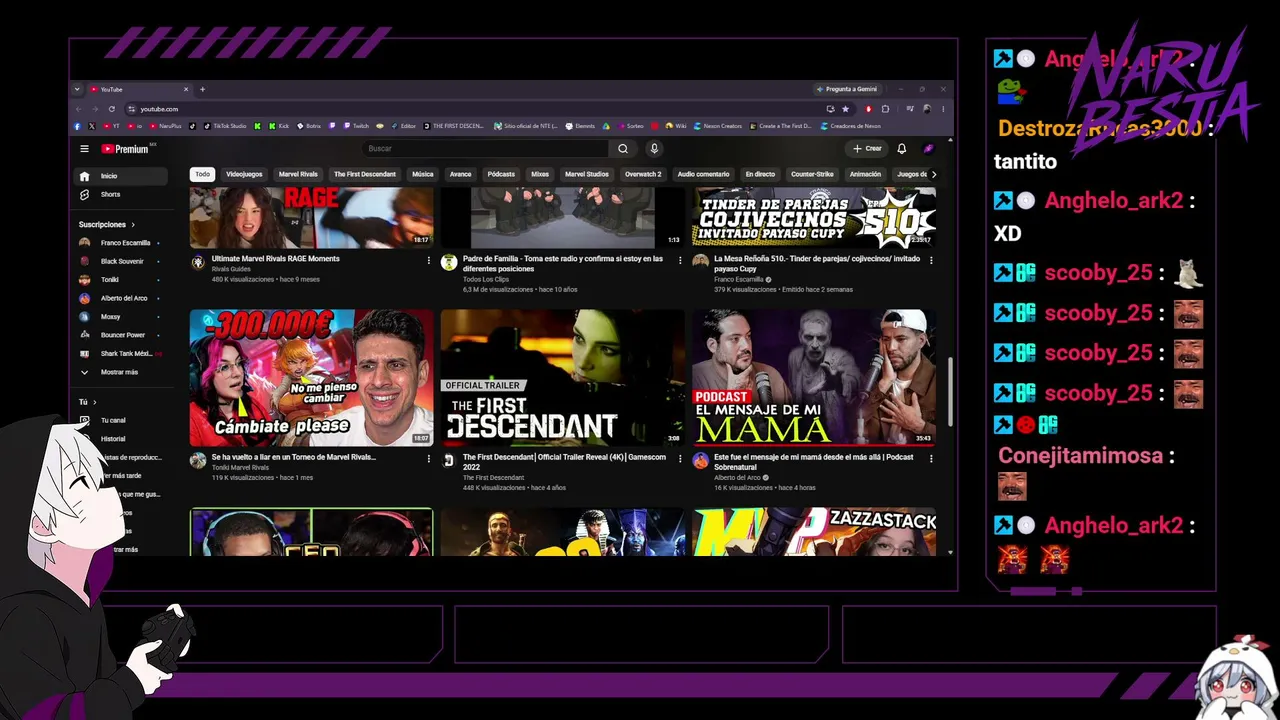
Task: Select the Videojuegos filter chip
Action: (x=244, y=174)
